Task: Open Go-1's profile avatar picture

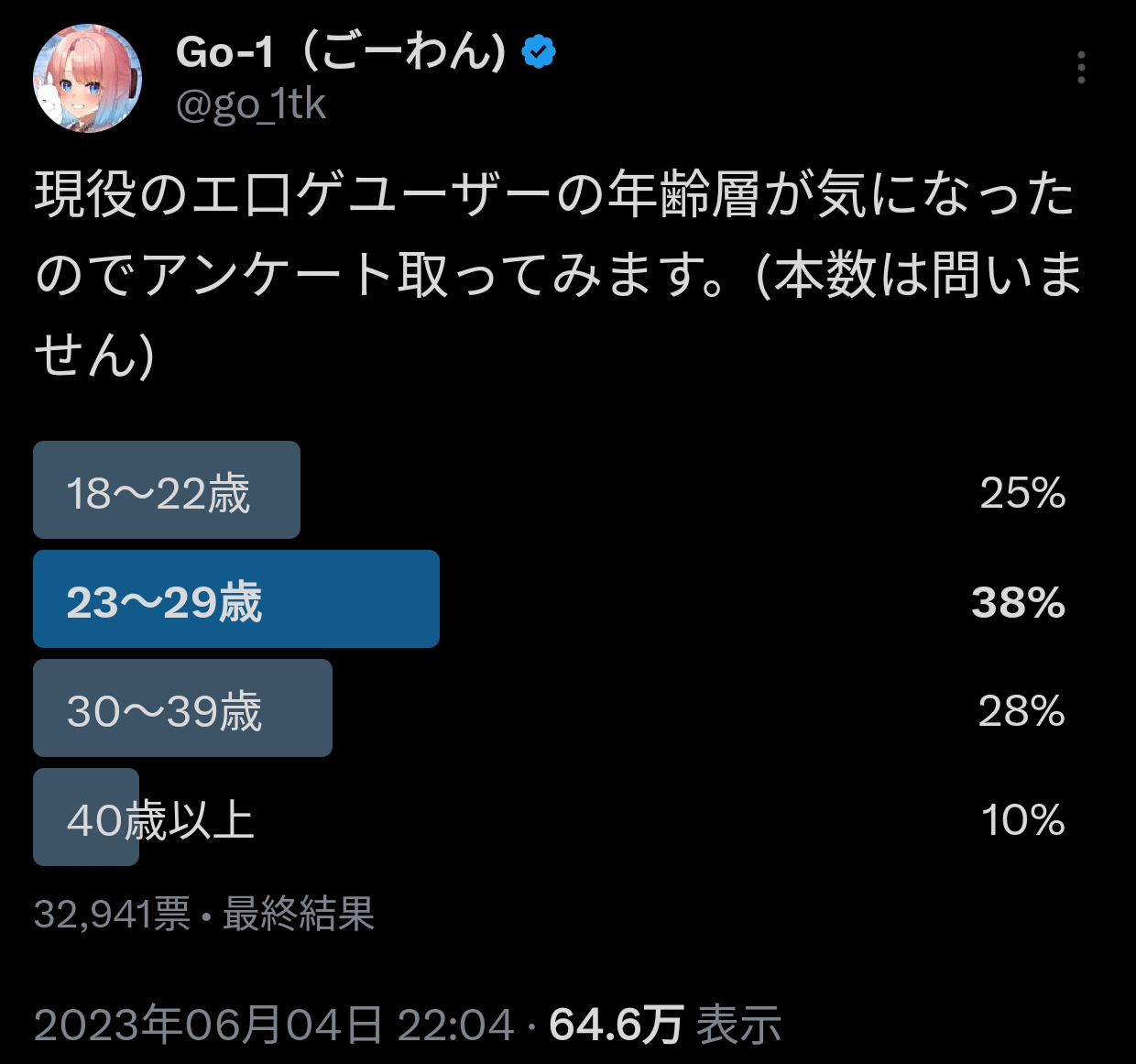Action: pos(87,78)
